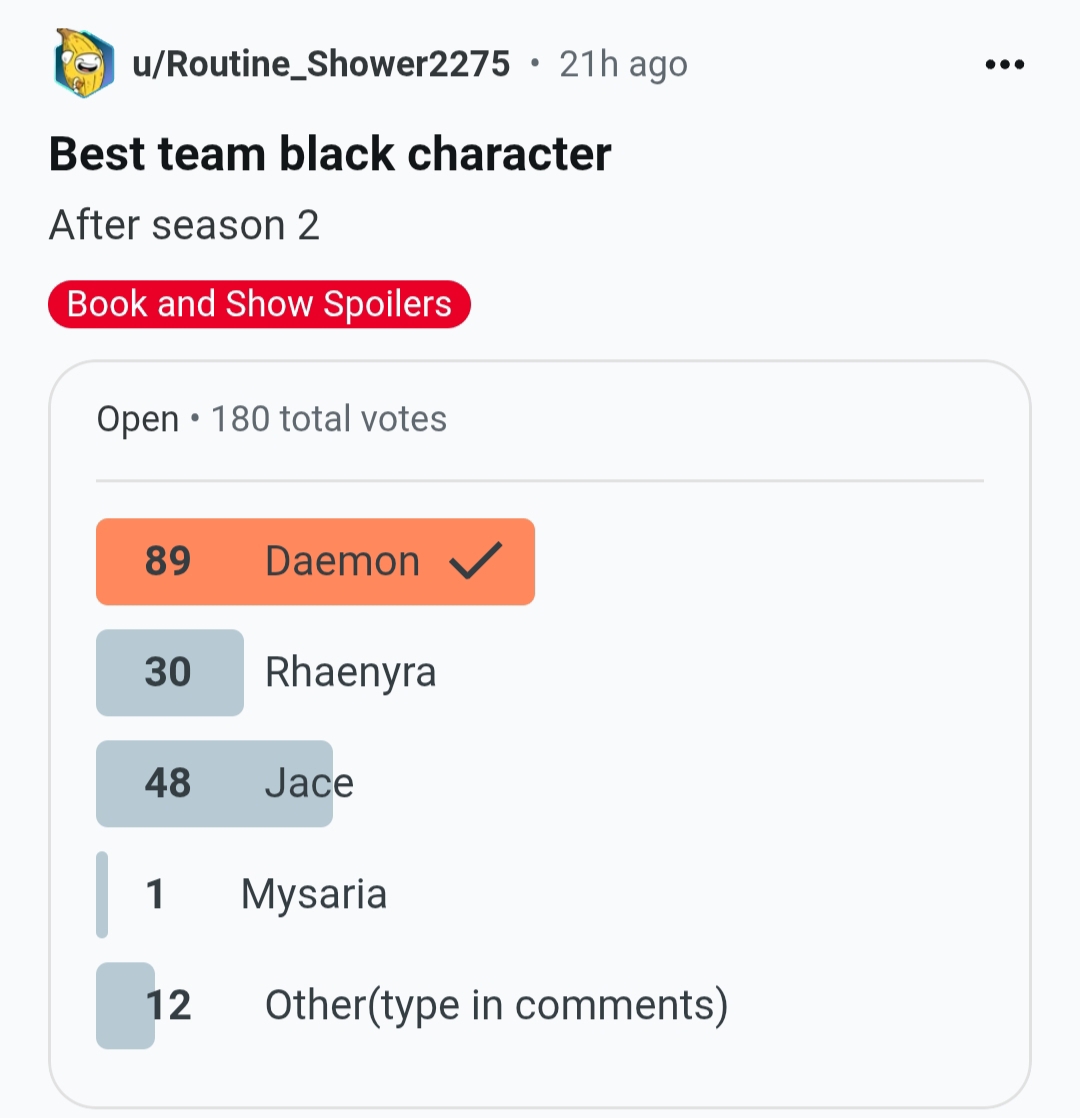
Task: Click the 1 vote count for Mysaria
Action: pos(154,894)
